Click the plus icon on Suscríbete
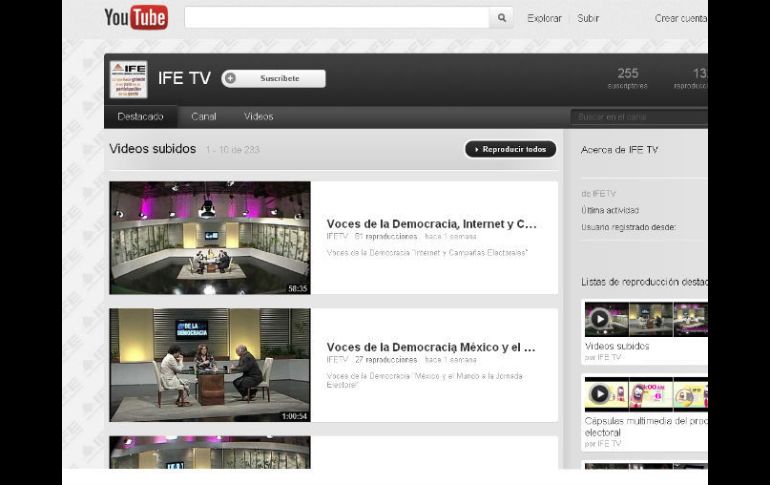The width and height of the screenshot is (770, 485). [231, 79]
